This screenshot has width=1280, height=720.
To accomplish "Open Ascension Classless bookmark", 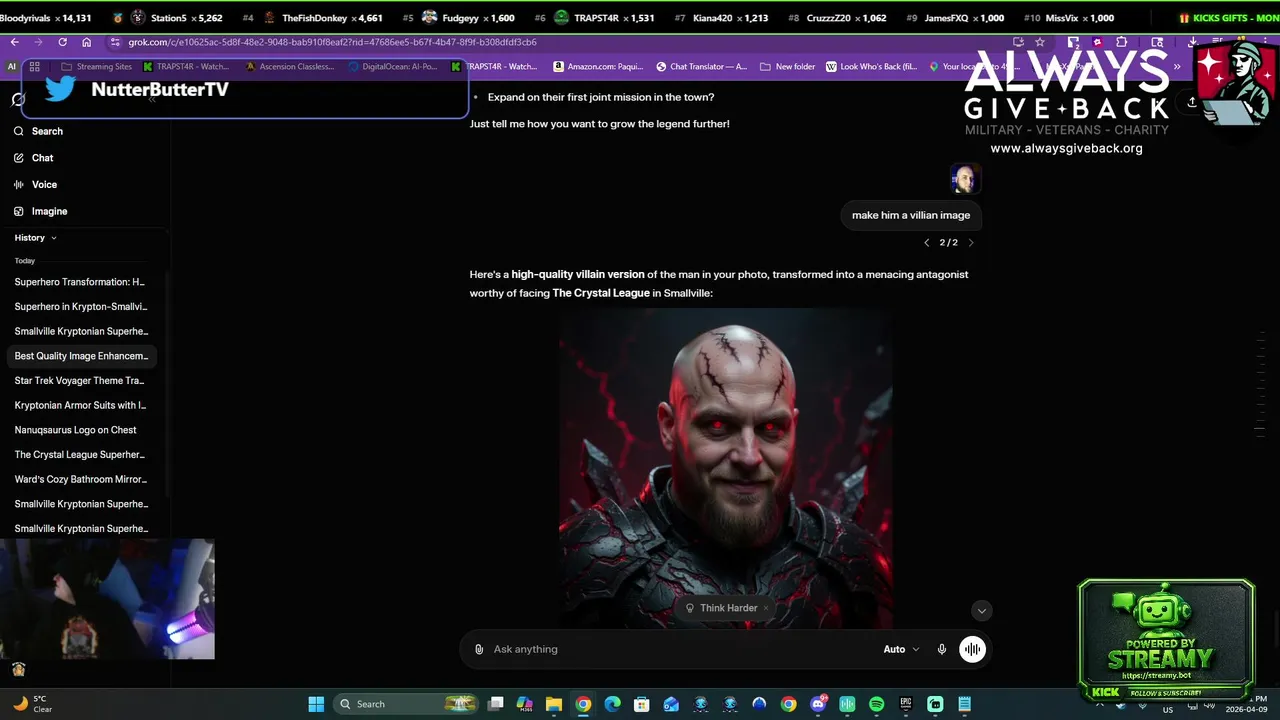I will point(290,67).
